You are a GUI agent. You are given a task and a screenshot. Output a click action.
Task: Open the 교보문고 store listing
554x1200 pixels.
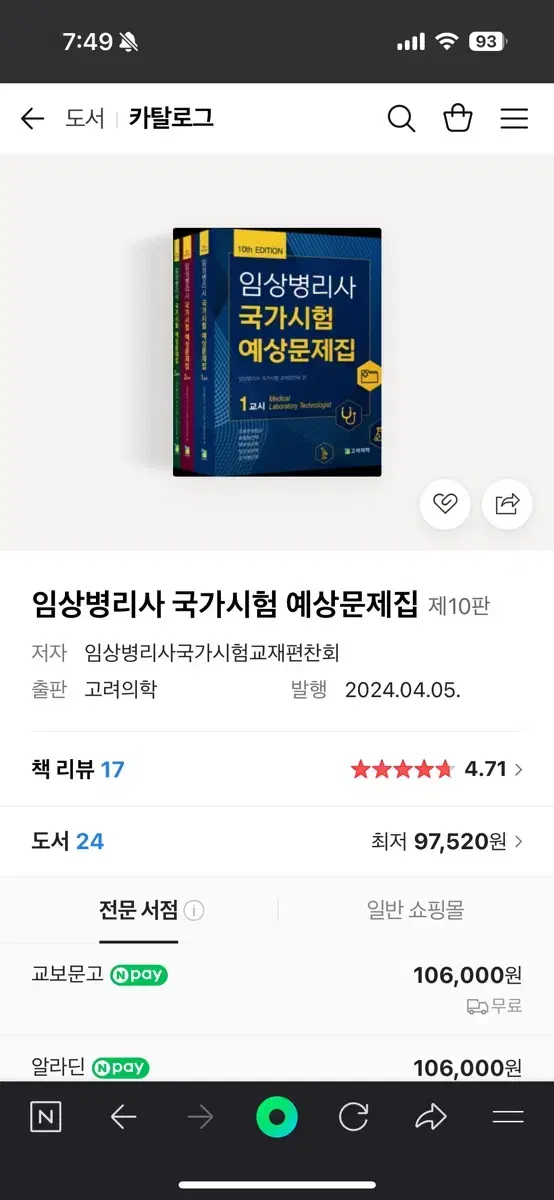pos(277,989)
